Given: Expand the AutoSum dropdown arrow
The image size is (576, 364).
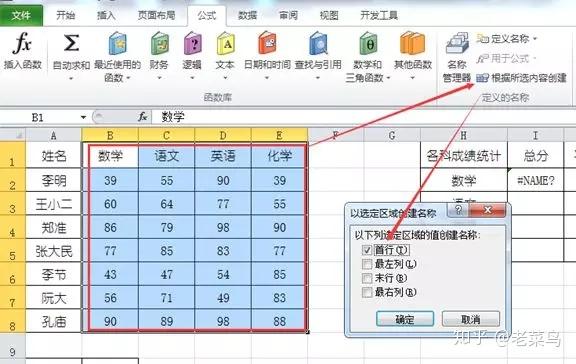Looking at the screenshot, I should [71, 78].
